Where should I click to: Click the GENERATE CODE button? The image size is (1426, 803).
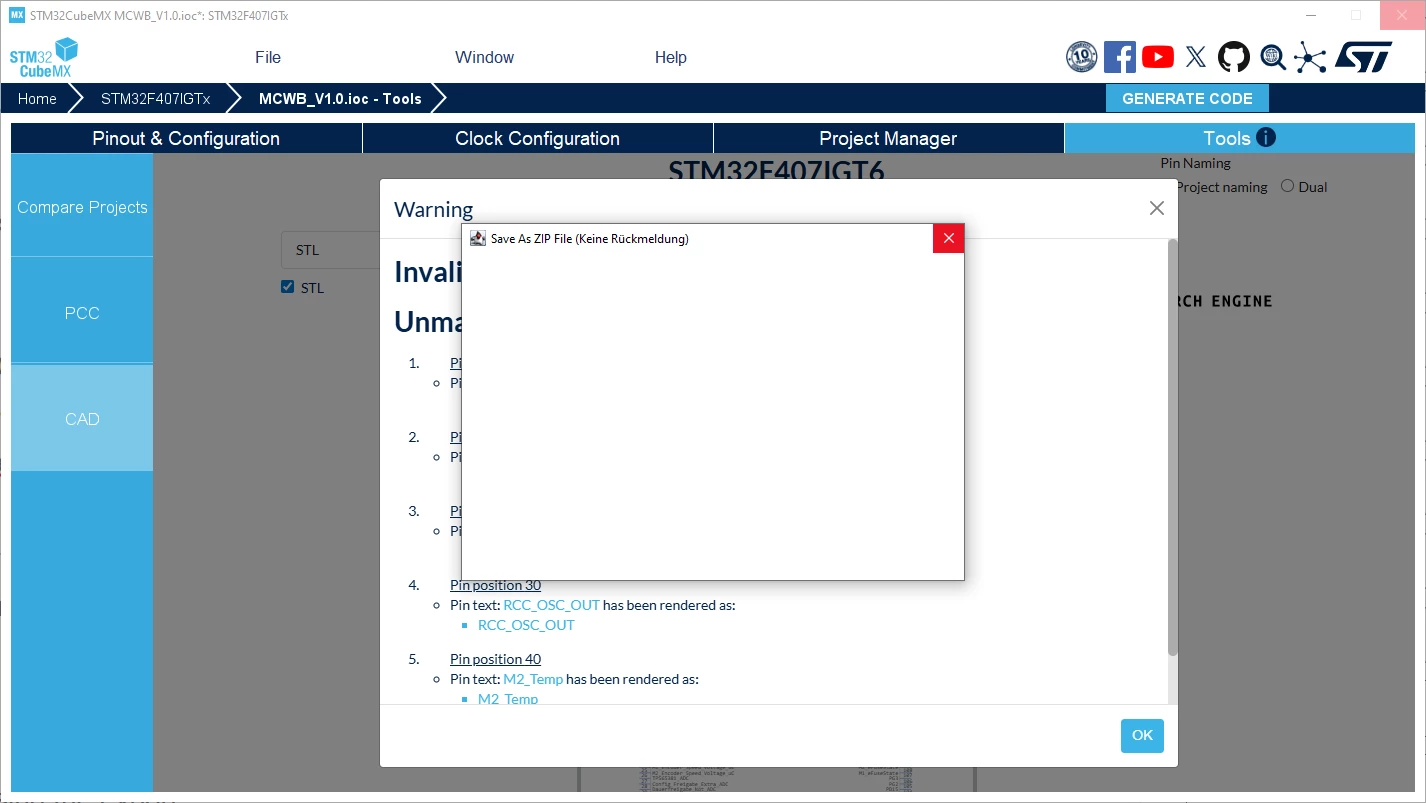(x=1187, y=98)
